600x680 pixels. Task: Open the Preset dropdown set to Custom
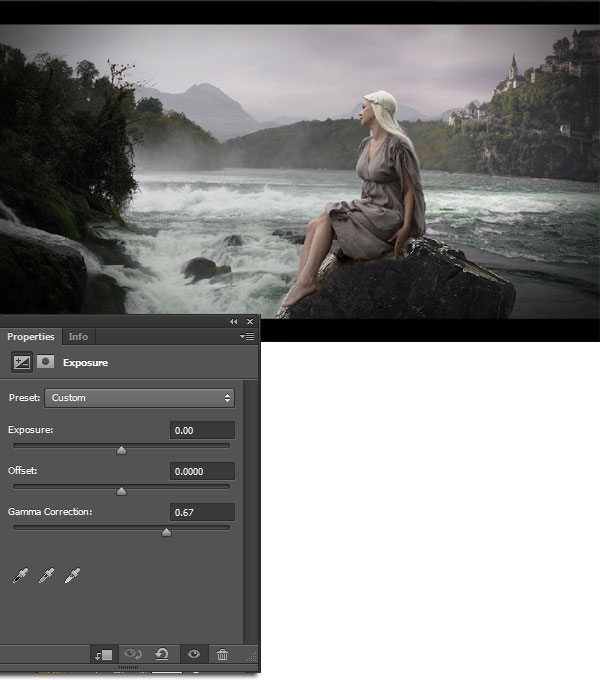140,398
